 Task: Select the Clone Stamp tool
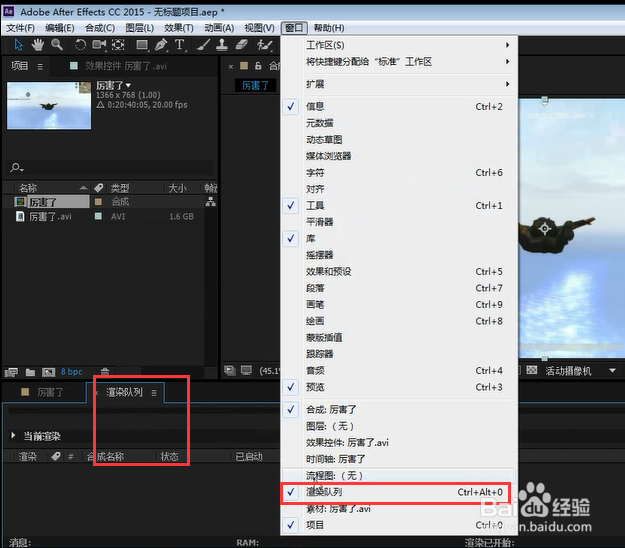(x=222, y=45)
